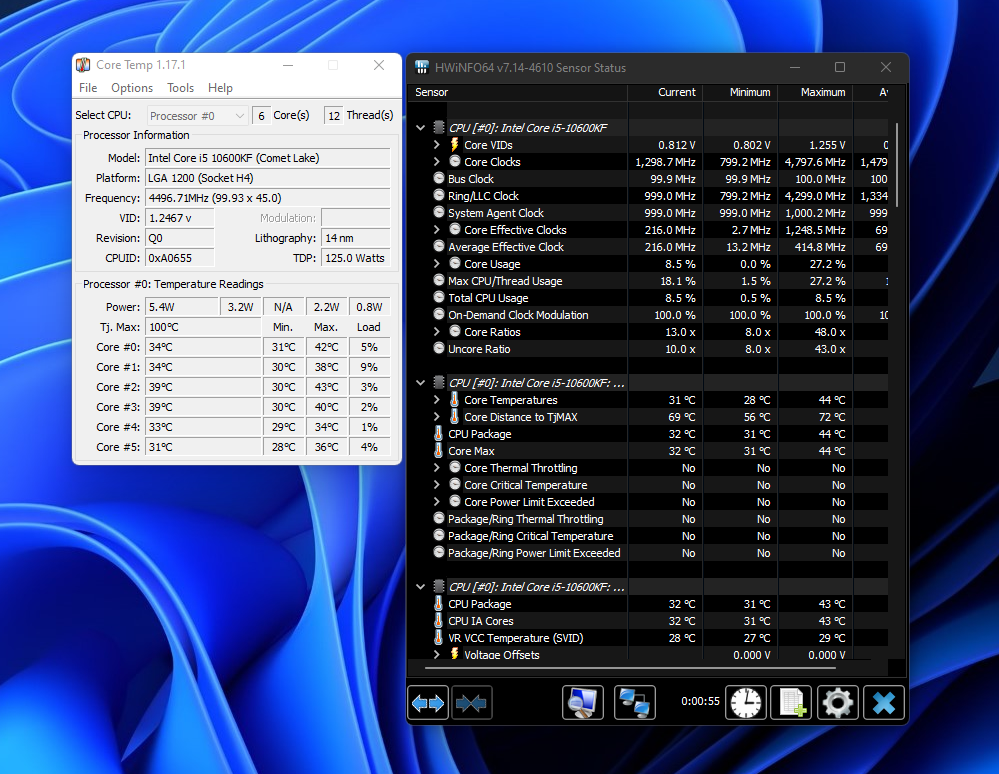Reset the clock timer icon in HWiNFO
Viewport: 999px width, 774px height.
point(745,703)
